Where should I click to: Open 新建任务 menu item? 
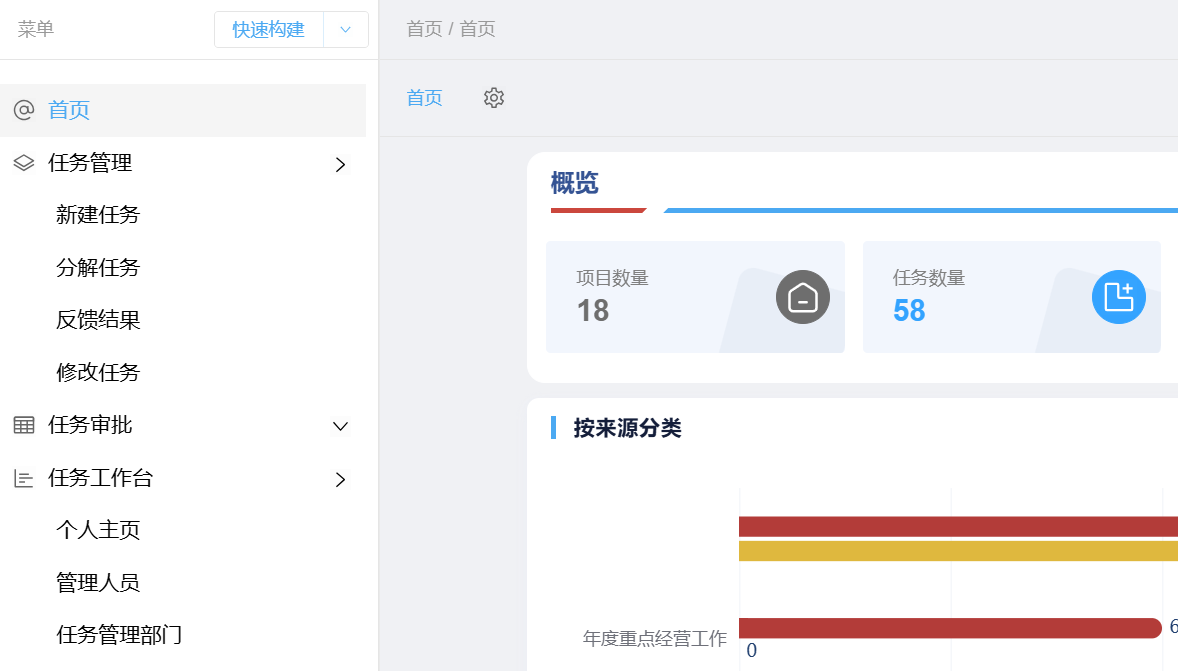[x=98, y=215]
